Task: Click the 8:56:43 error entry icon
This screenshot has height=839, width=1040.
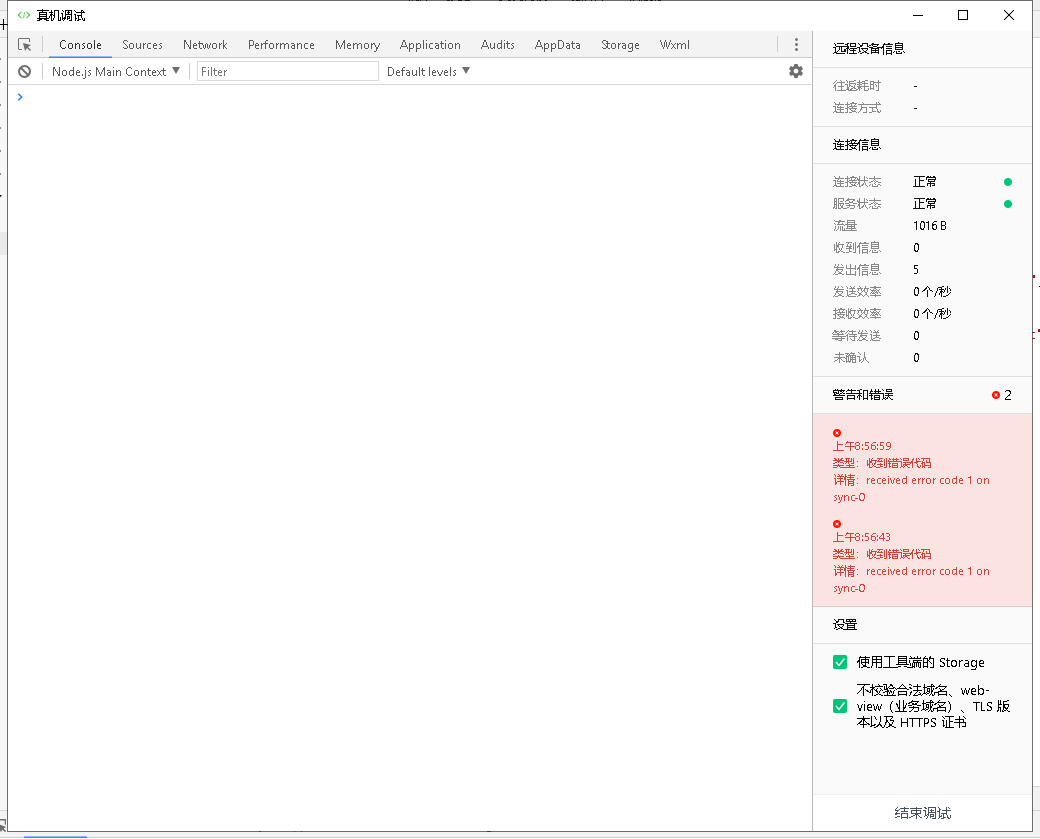Action: pyautogui.click(x=837, y=524)
